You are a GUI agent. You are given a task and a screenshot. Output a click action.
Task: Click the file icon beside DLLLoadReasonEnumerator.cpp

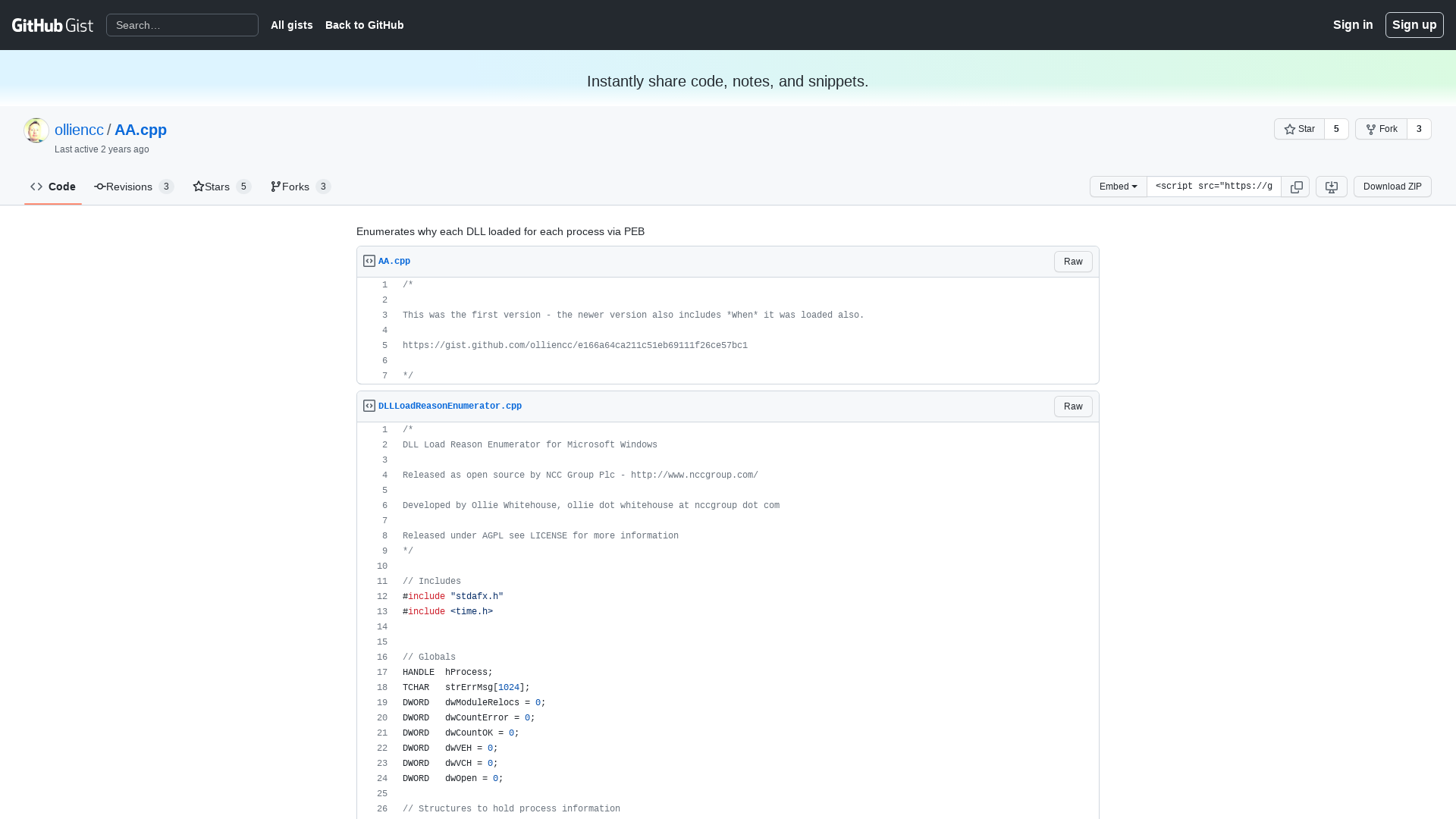coord(369,406)
